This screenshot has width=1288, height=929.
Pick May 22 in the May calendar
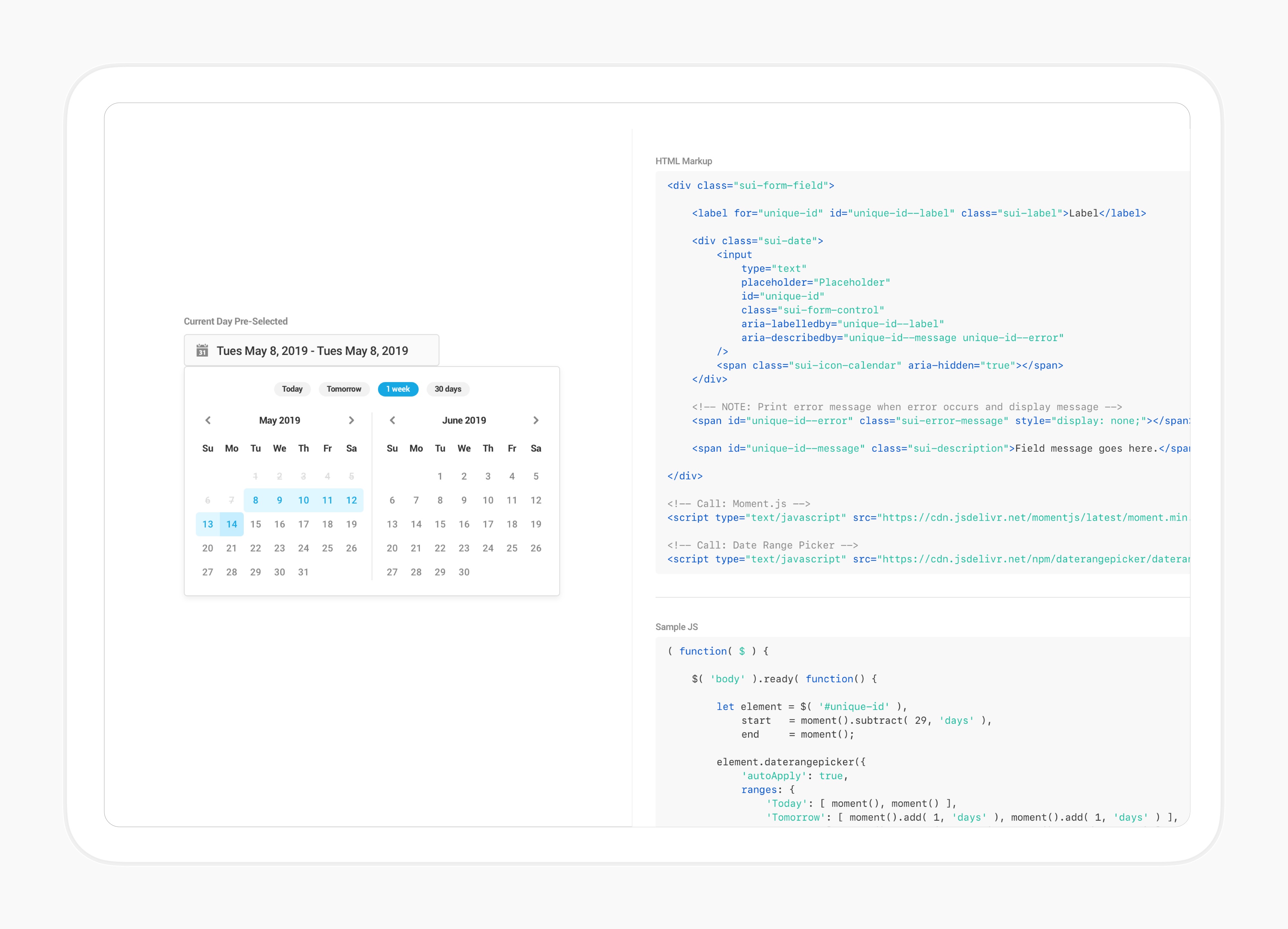tap(256, 548)
